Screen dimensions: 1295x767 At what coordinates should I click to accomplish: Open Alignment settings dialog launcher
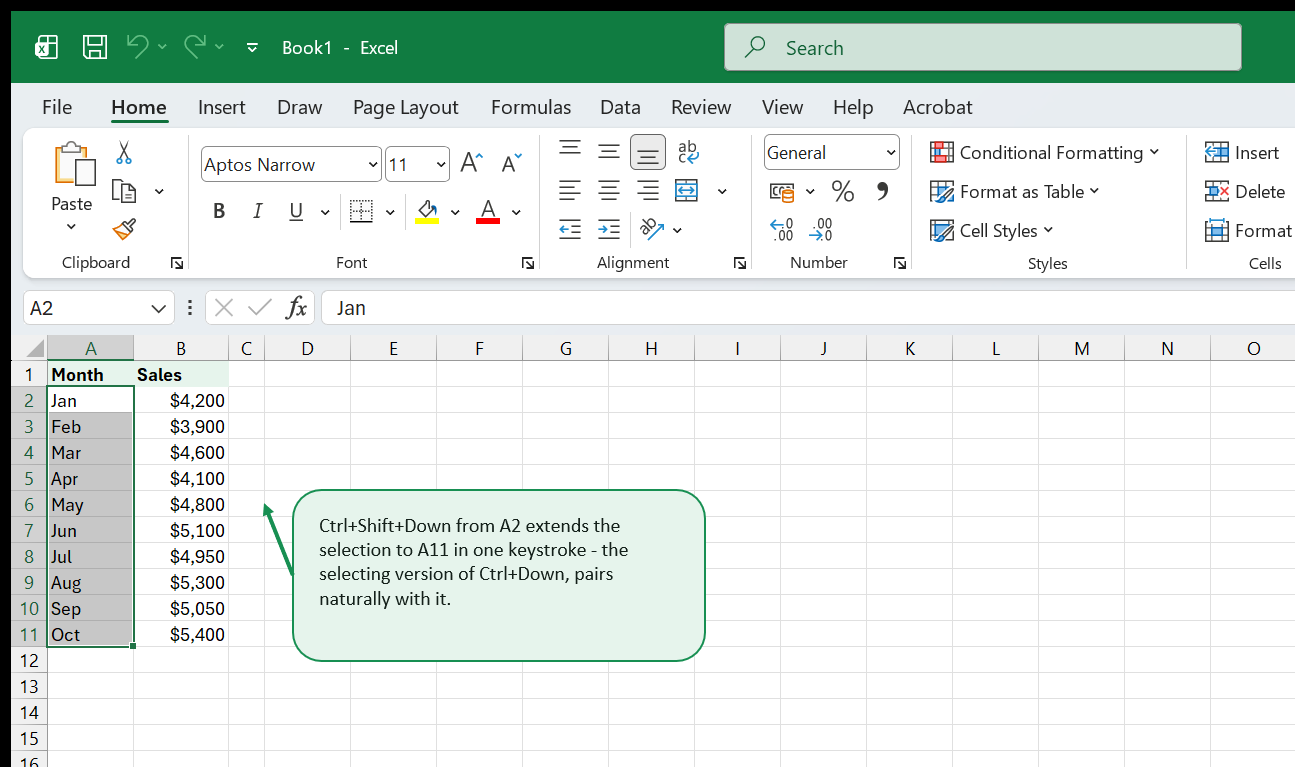click(740, 263)
